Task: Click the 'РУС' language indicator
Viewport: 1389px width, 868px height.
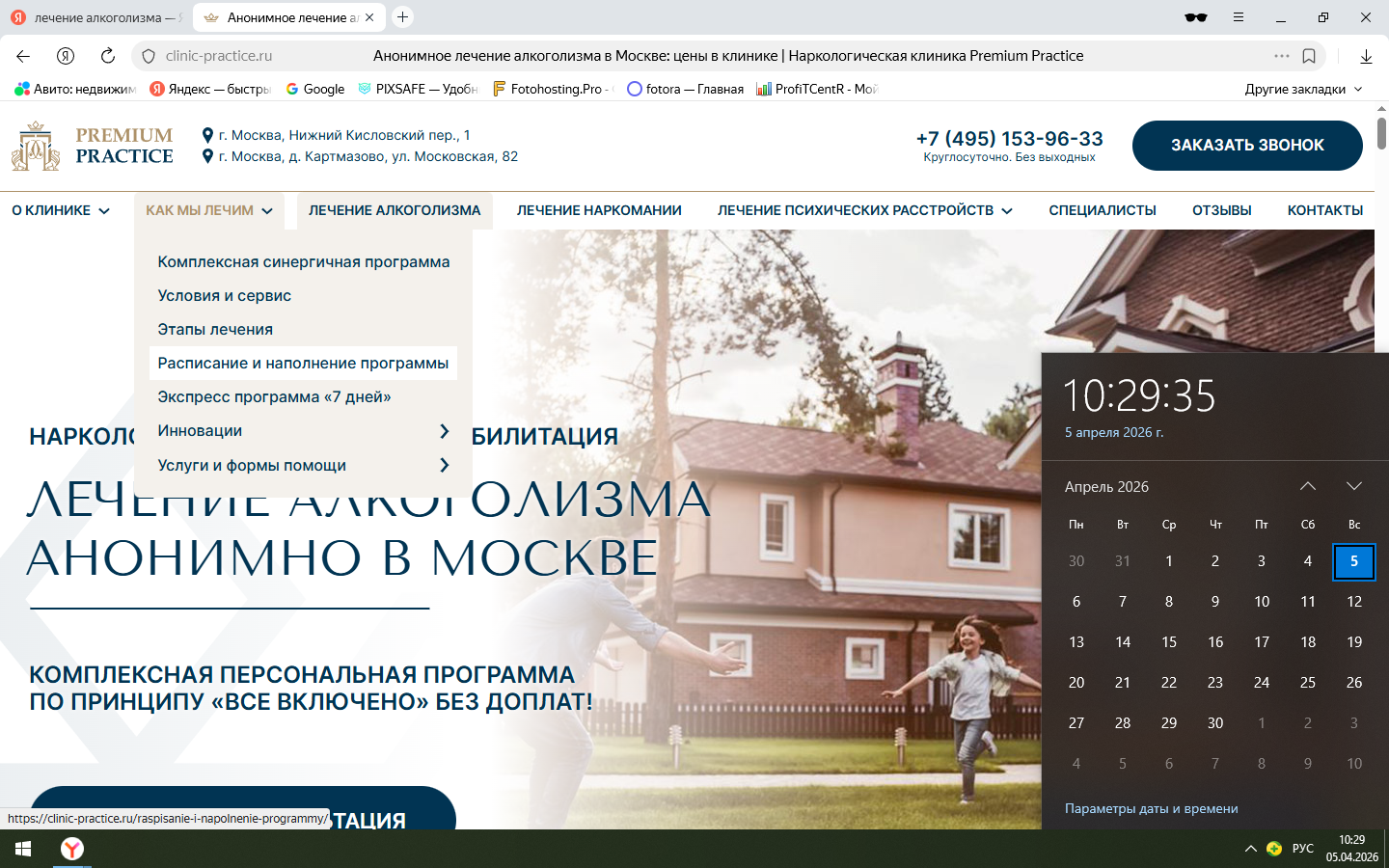Action: pyautogui.click(x=1303, y=849)
